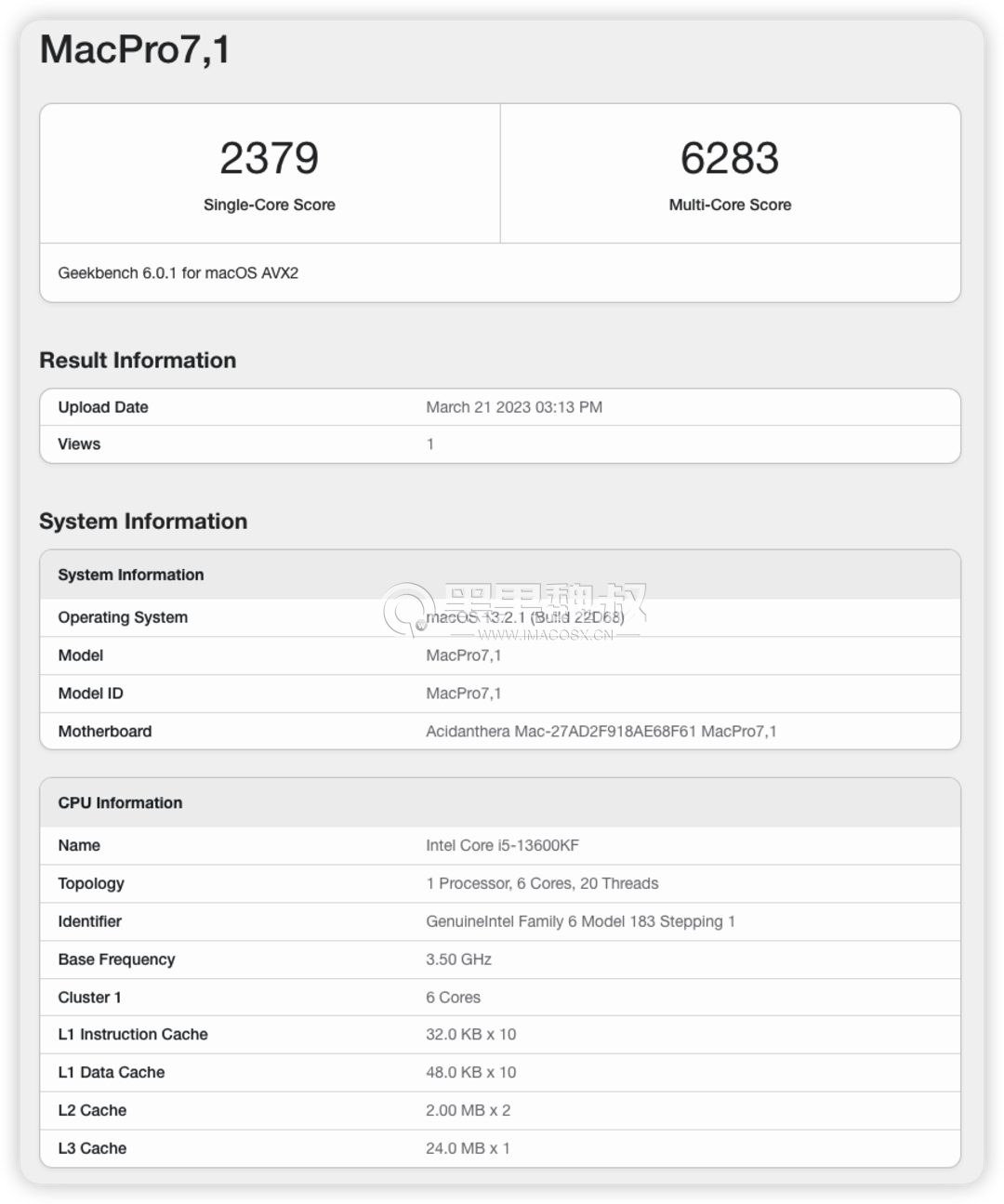Click the Operating System label
The width and height of the screenshot is (1004, 1204).
click(123, 617)
